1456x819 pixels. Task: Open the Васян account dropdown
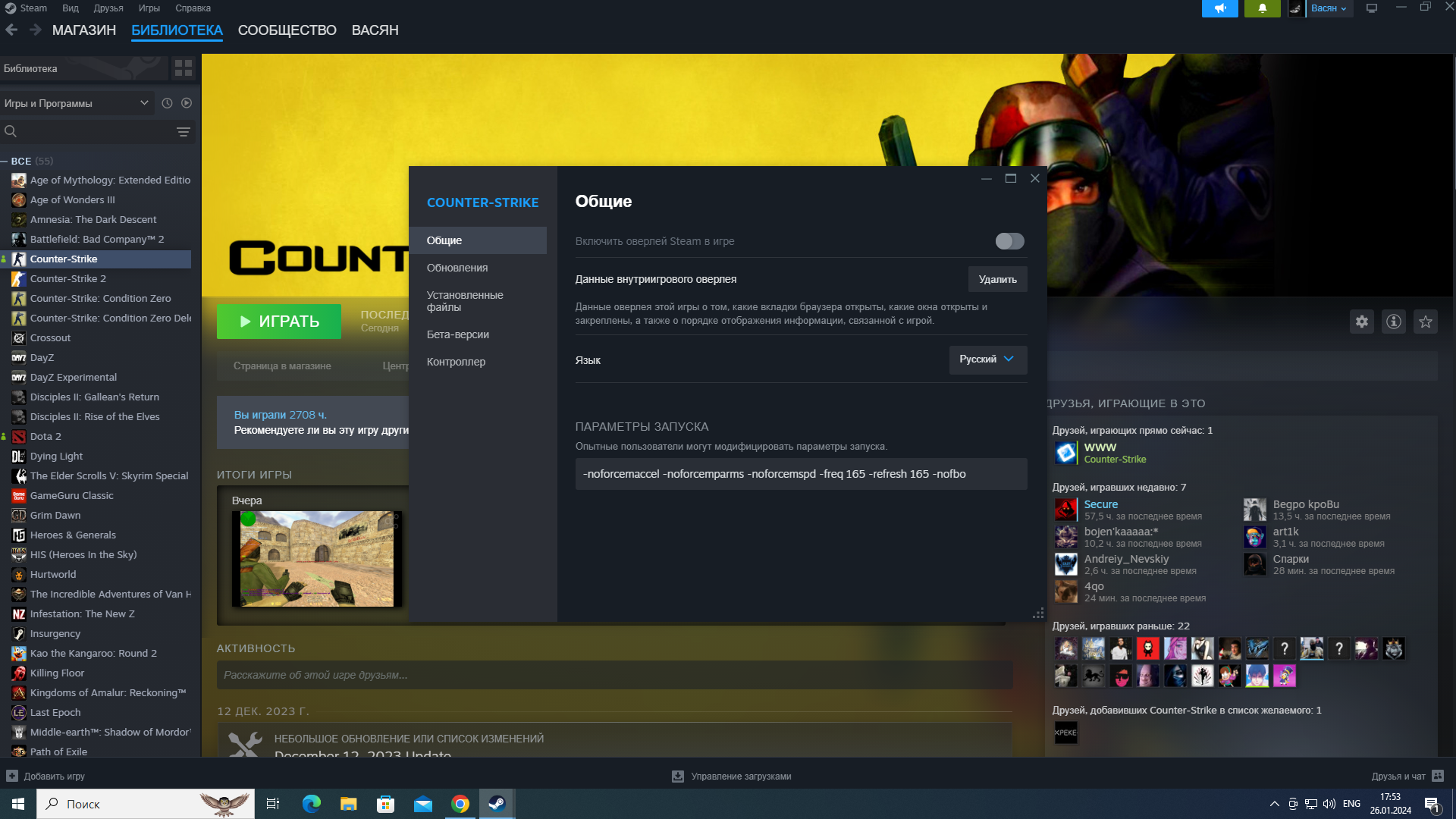pyautogui.click(x=1329, y=8)
